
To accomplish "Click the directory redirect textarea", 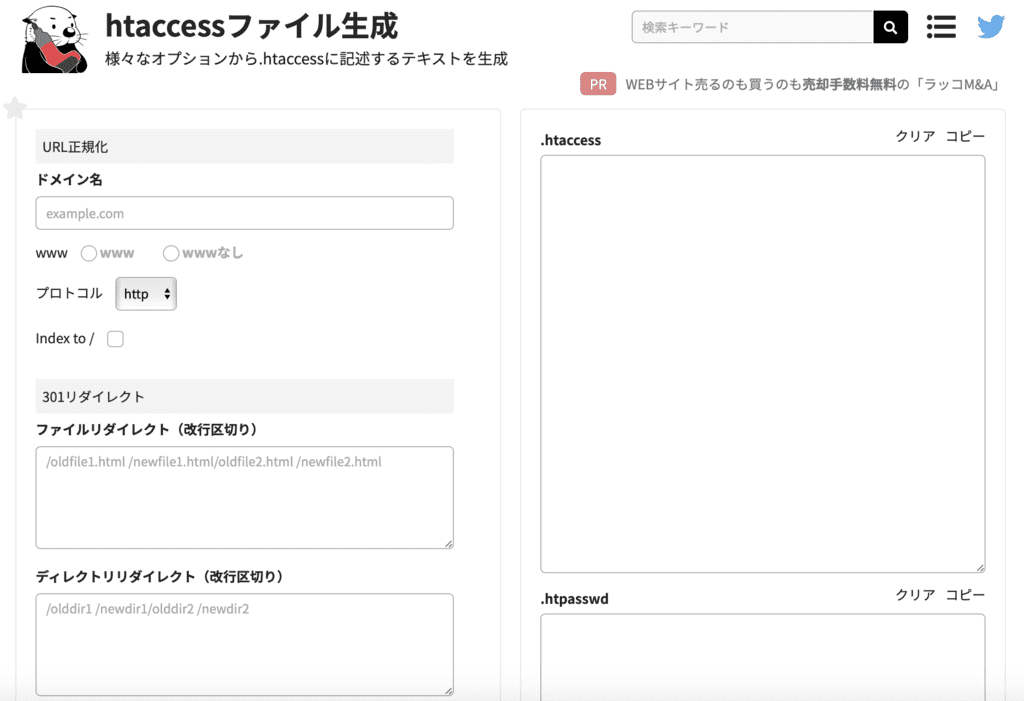I will tap(244, 645).
